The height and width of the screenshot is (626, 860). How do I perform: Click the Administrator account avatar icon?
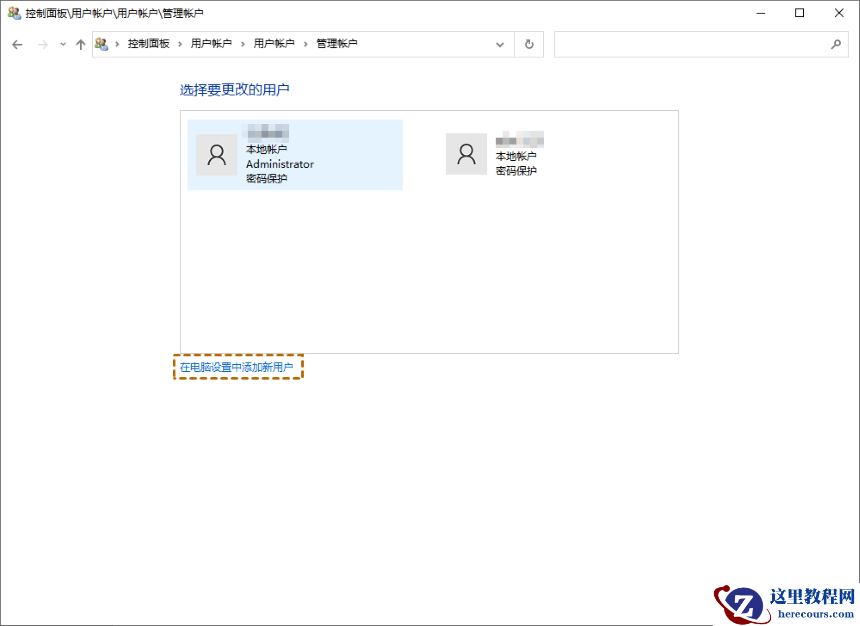click(x=216, y=154)
